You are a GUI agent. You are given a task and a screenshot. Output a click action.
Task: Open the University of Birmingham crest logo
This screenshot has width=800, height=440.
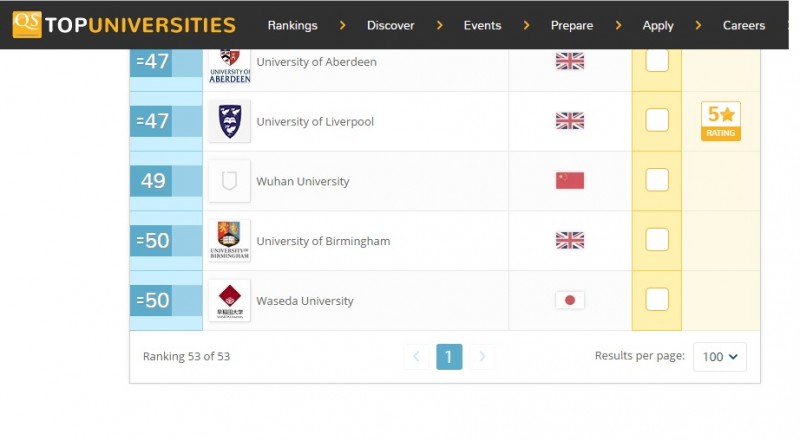[x=230, y=240]
